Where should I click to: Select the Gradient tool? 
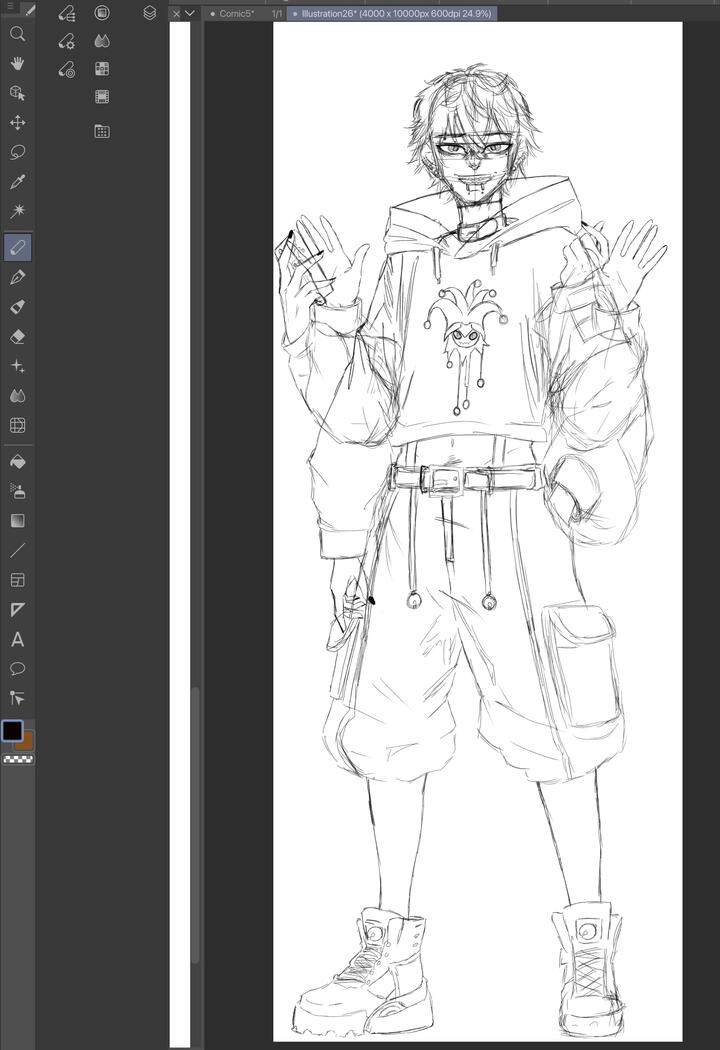17,521
